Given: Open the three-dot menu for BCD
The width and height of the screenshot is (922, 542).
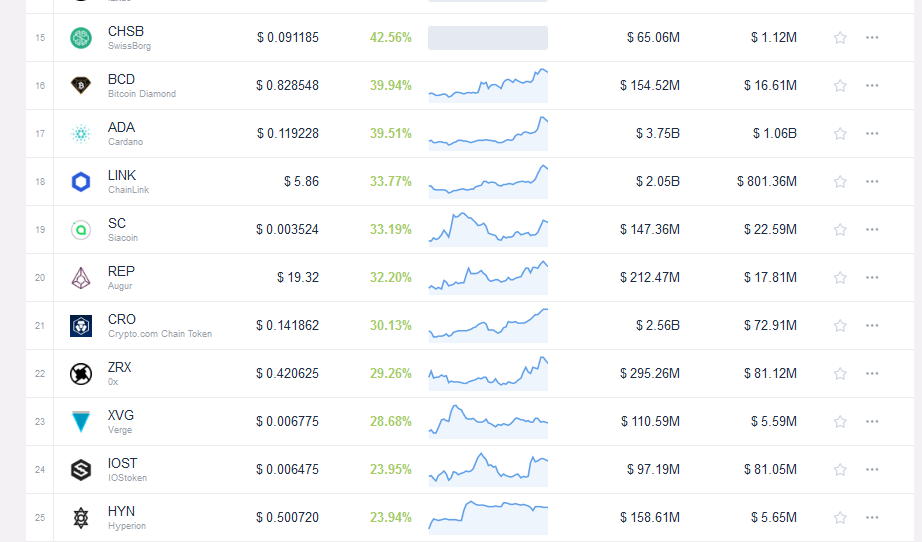Looking at the screenshot, I should (872, 86).
